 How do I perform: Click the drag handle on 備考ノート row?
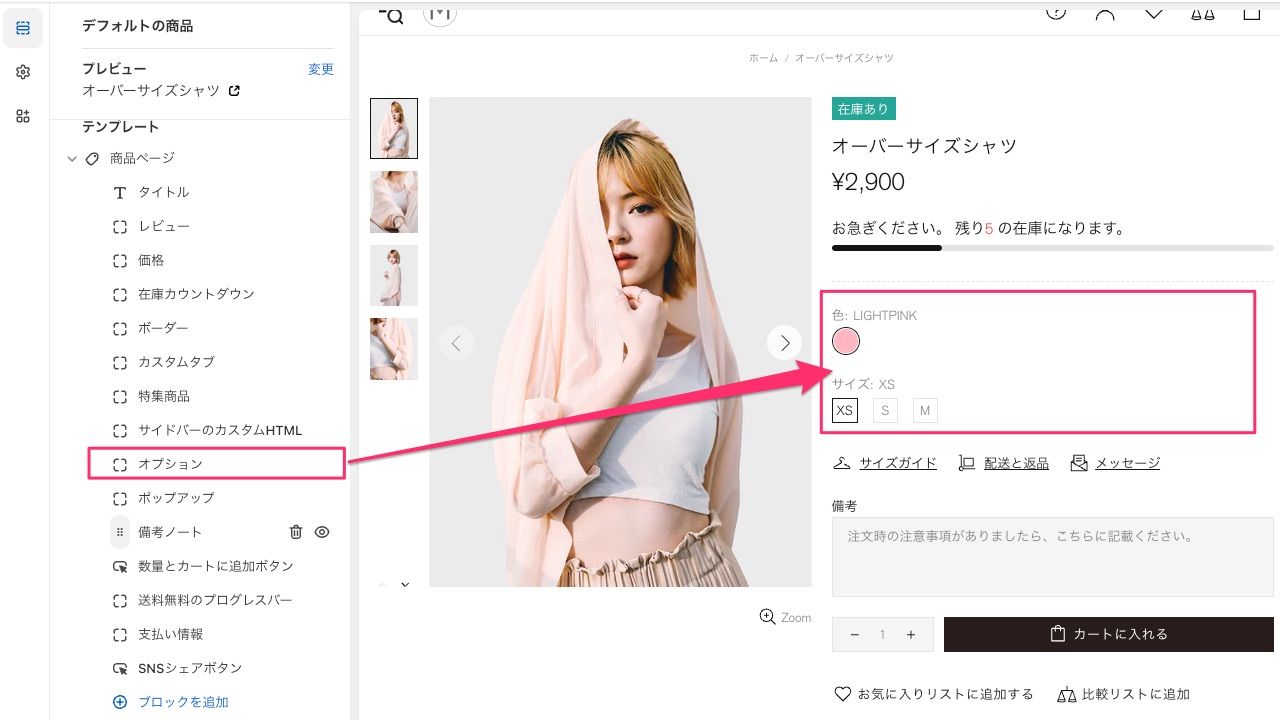click(120, 532)
